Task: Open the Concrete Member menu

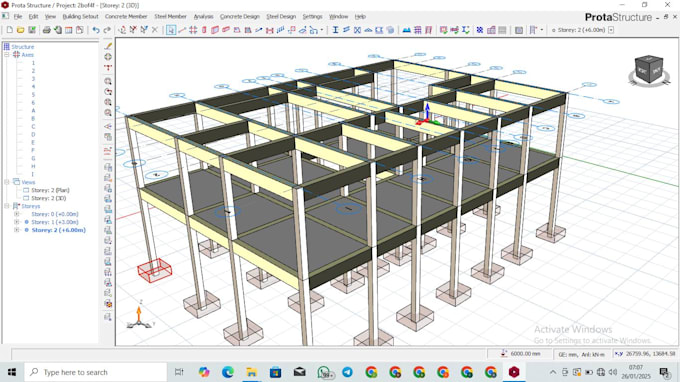Action: point(126,16)
